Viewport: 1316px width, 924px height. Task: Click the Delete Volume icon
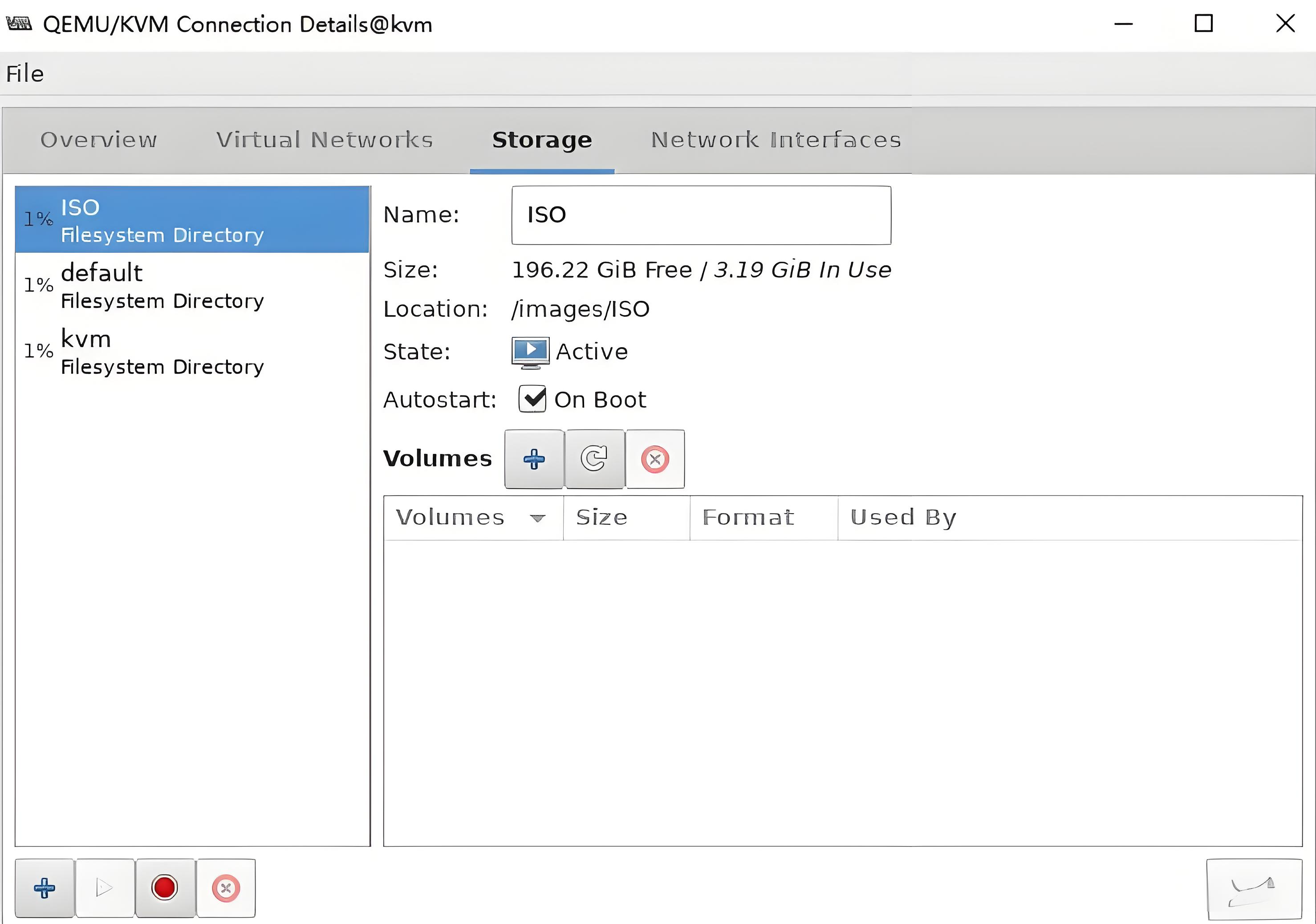pos(655,458)
